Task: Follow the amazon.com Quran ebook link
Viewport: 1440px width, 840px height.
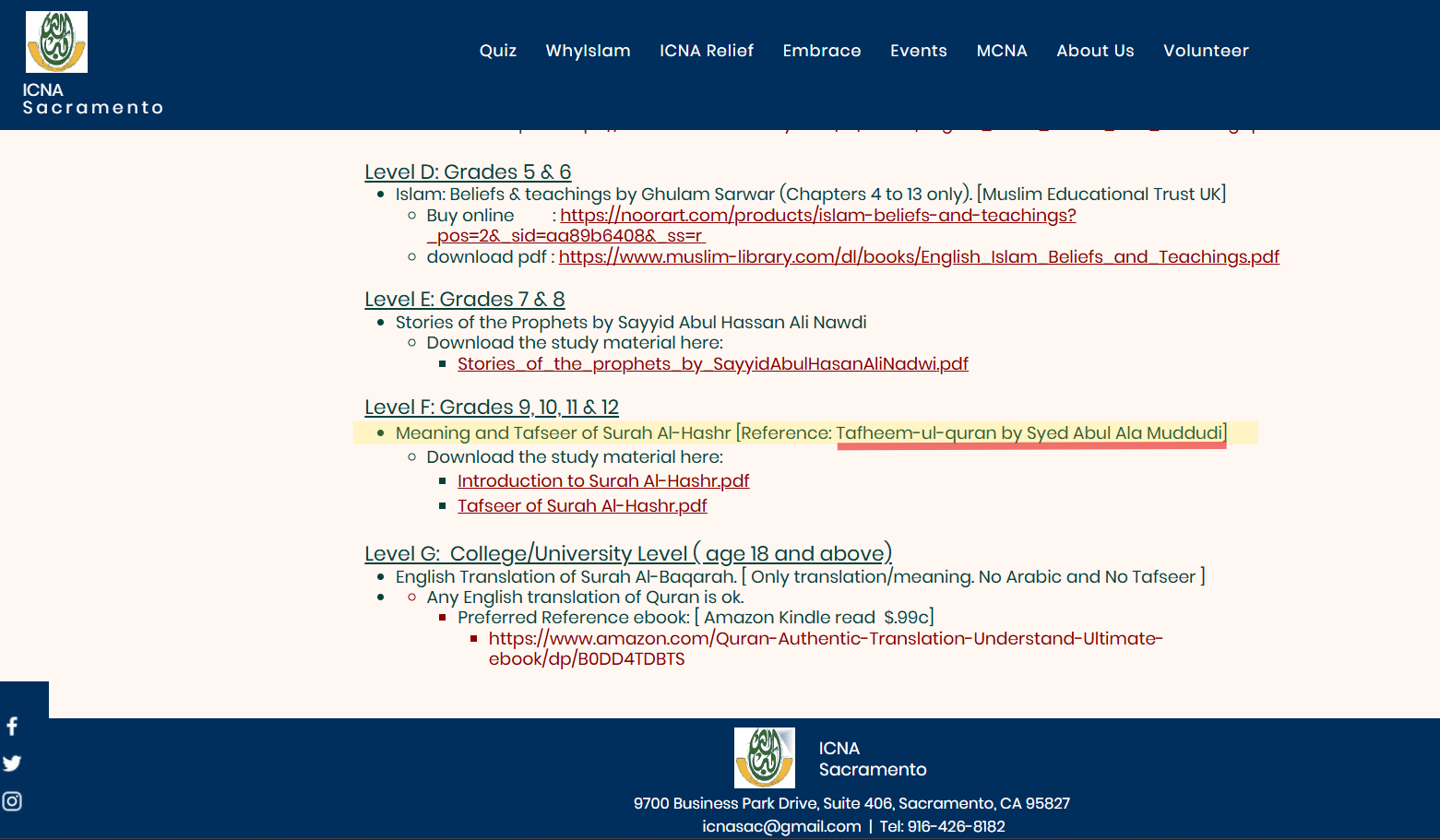Action: click(x=826, y=648)
